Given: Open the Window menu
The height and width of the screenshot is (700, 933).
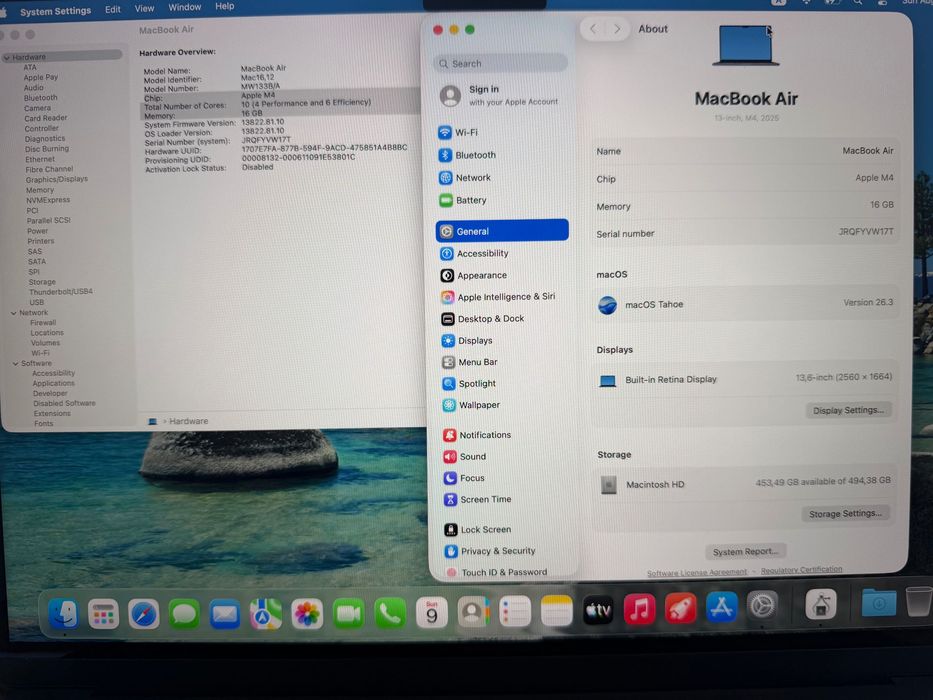Looking at the screenshot, I should point(184,7).
